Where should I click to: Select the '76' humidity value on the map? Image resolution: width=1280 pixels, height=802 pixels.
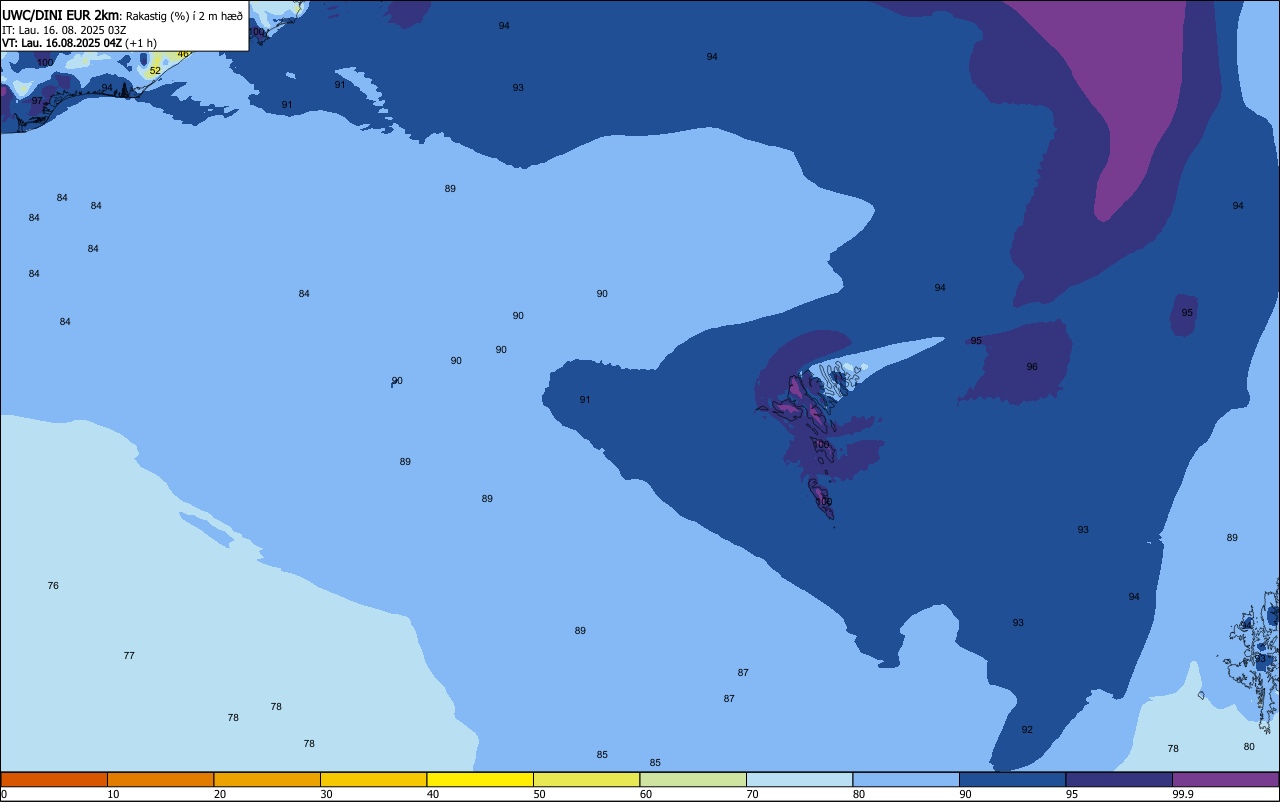click(53, 586)
